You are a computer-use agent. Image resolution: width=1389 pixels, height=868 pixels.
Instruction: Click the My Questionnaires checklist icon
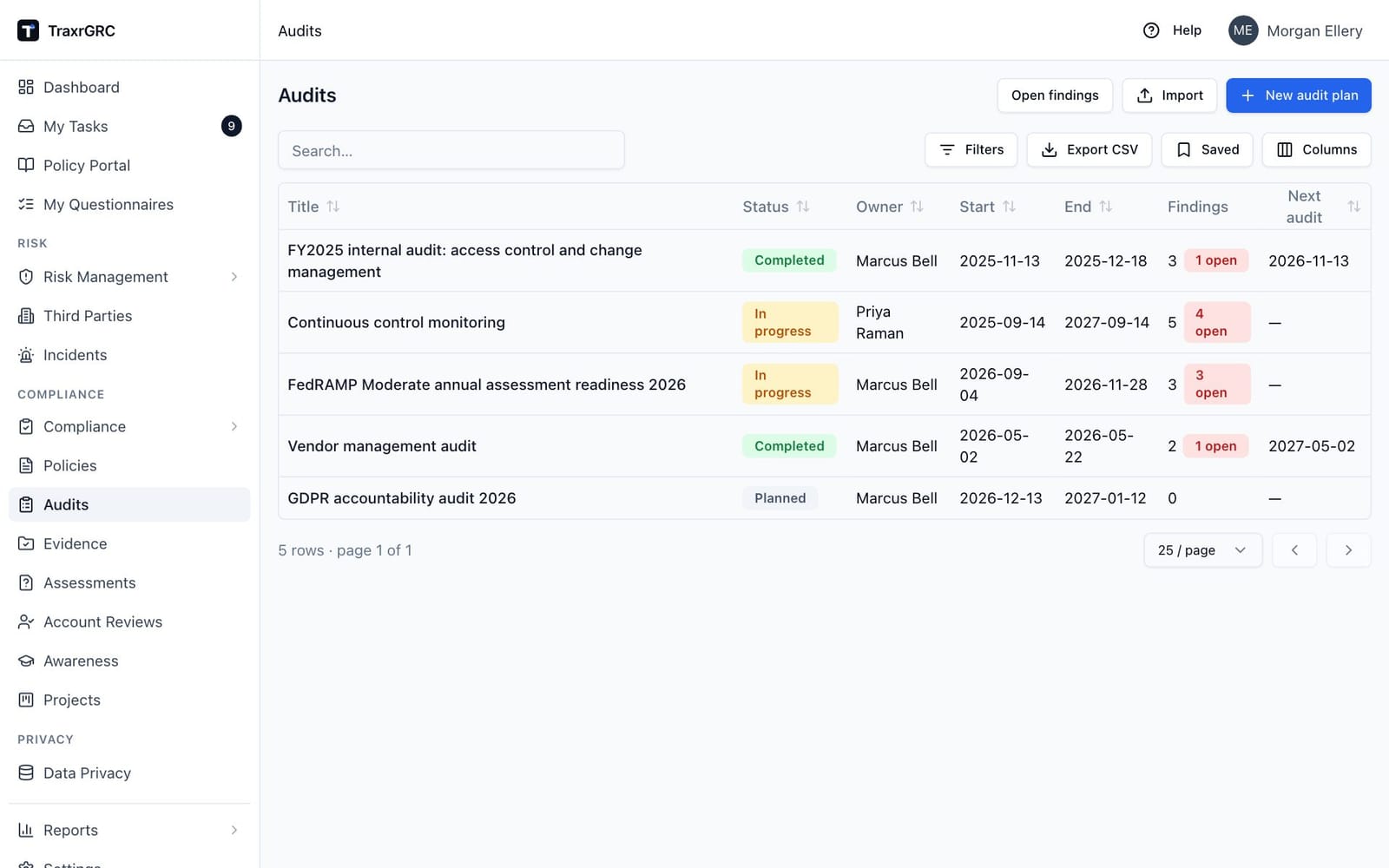click(x=26, y=204)
